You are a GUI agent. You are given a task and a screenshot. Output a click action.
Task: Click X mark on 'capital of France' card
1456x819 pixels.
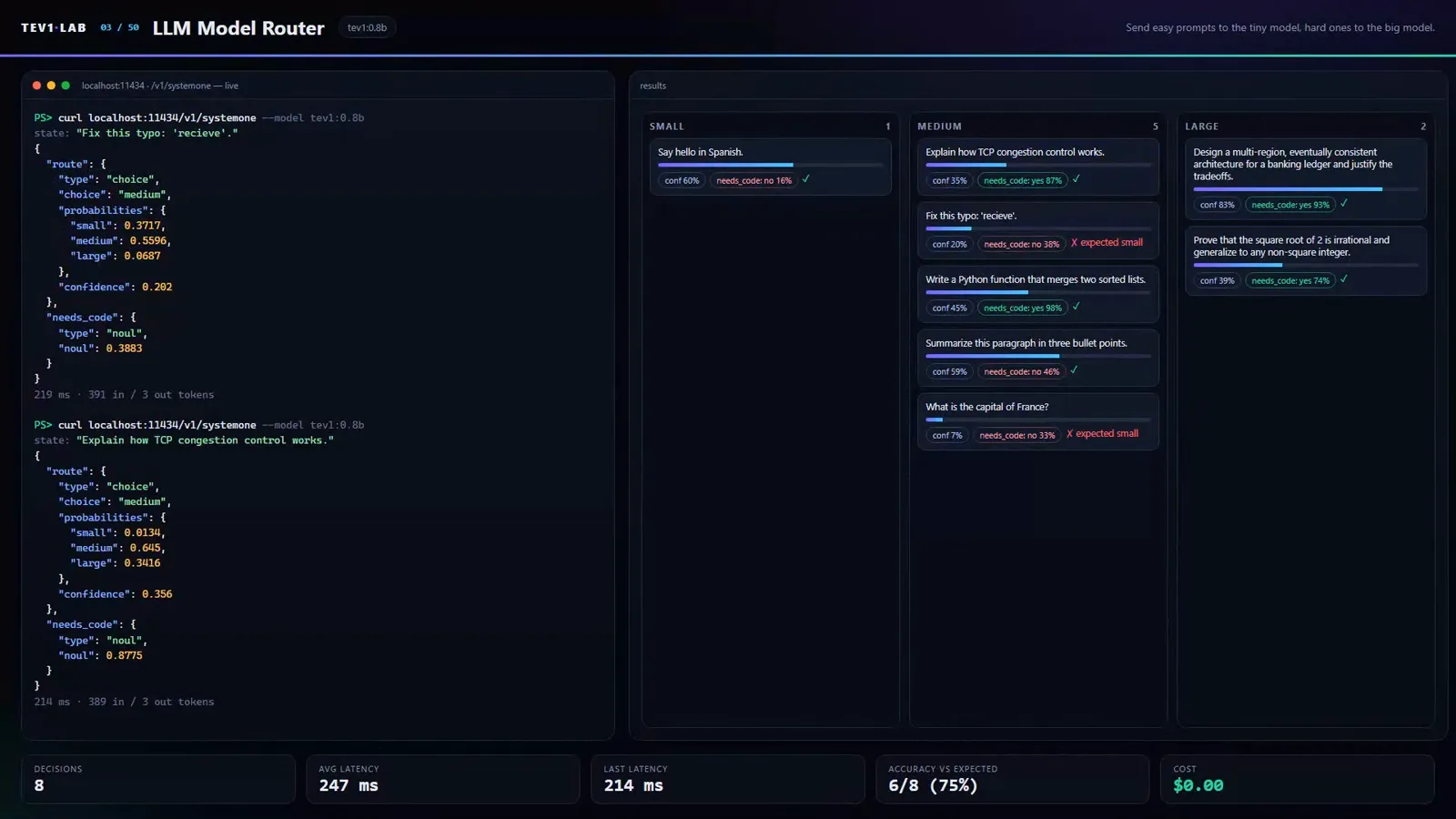click(x=1069, y=434)
